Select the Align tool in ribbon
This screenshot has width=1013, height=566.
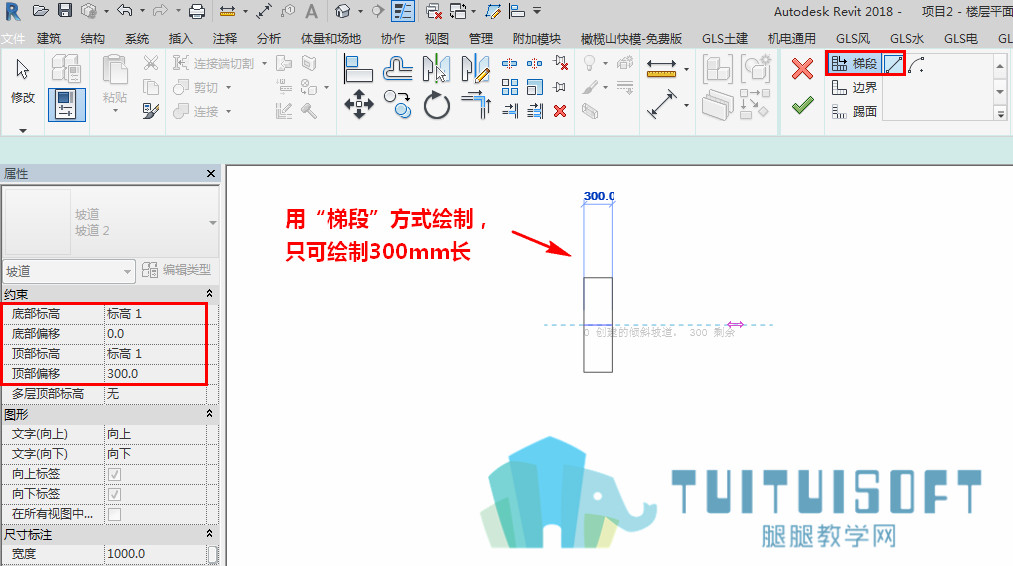pos(358,69)
